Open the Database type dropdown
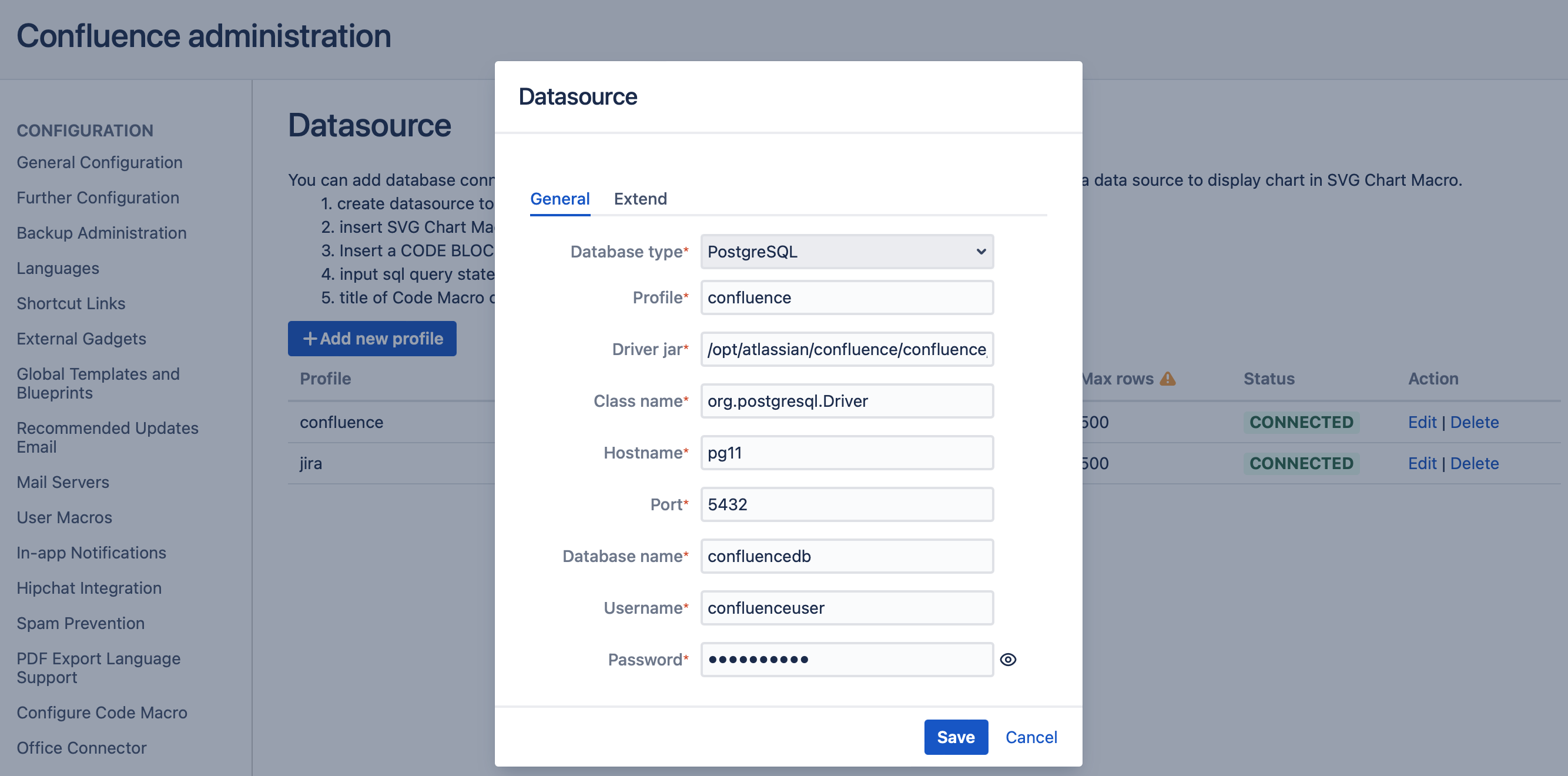 tap(846, 252)
